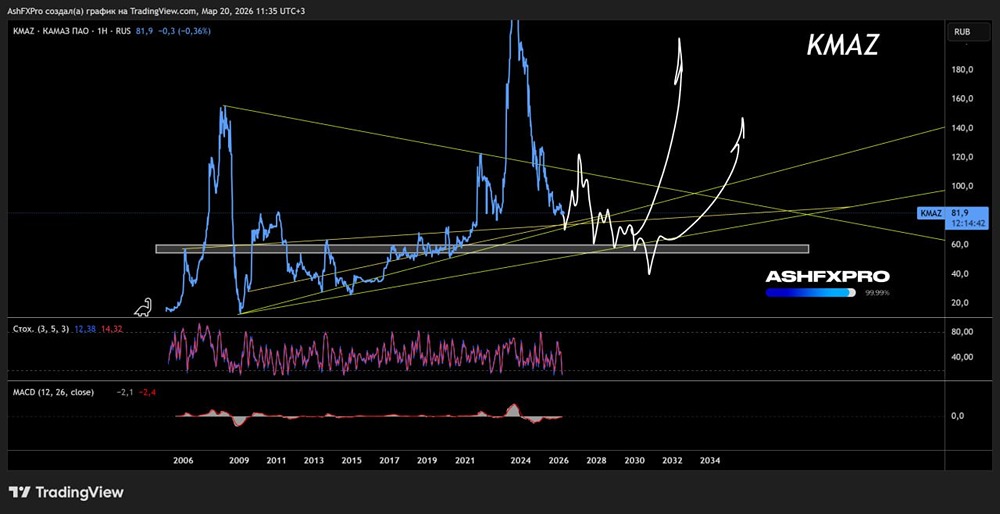Click 2026 on the time axis

pos(559,460)
